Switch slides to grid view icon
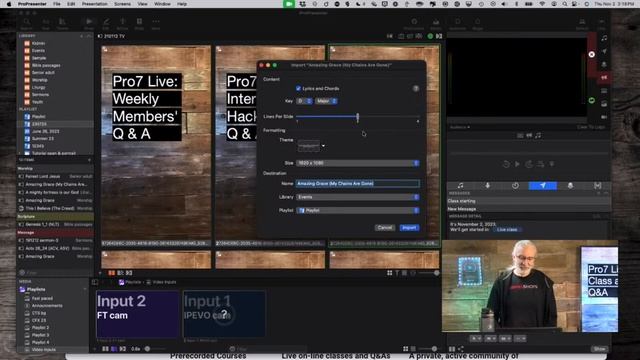The height and width of the screenshot is (360, 640). point(389,273)
